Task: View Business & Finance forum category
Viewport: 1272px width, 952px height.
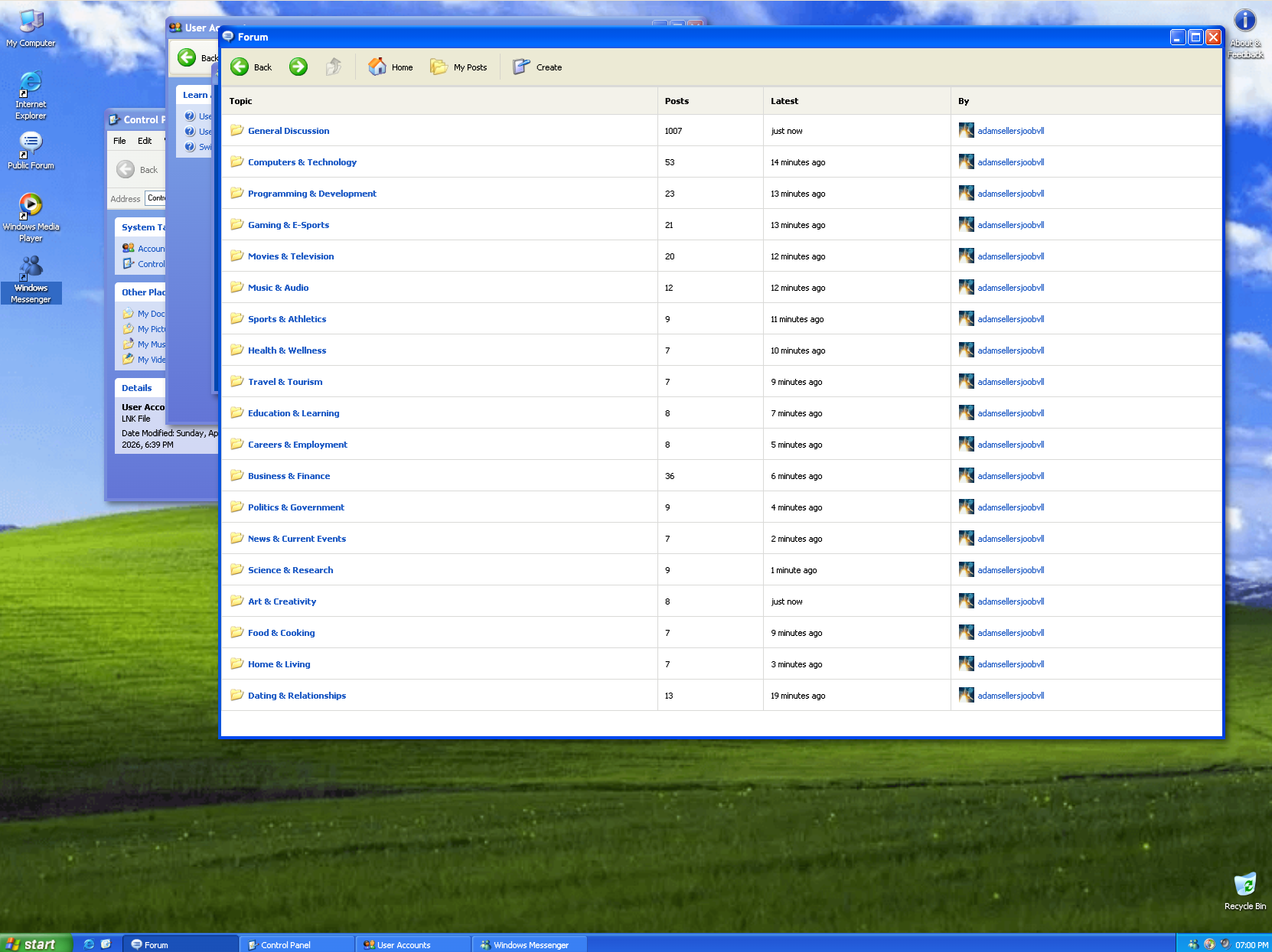Action: [x=289, y=476]
